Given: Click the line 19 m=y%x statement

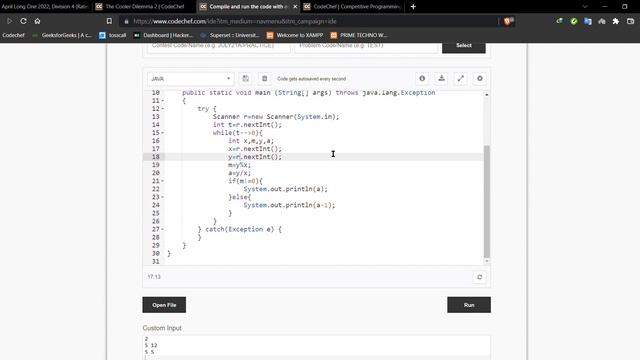Looking at the screenshot, I should coord(240,165).
